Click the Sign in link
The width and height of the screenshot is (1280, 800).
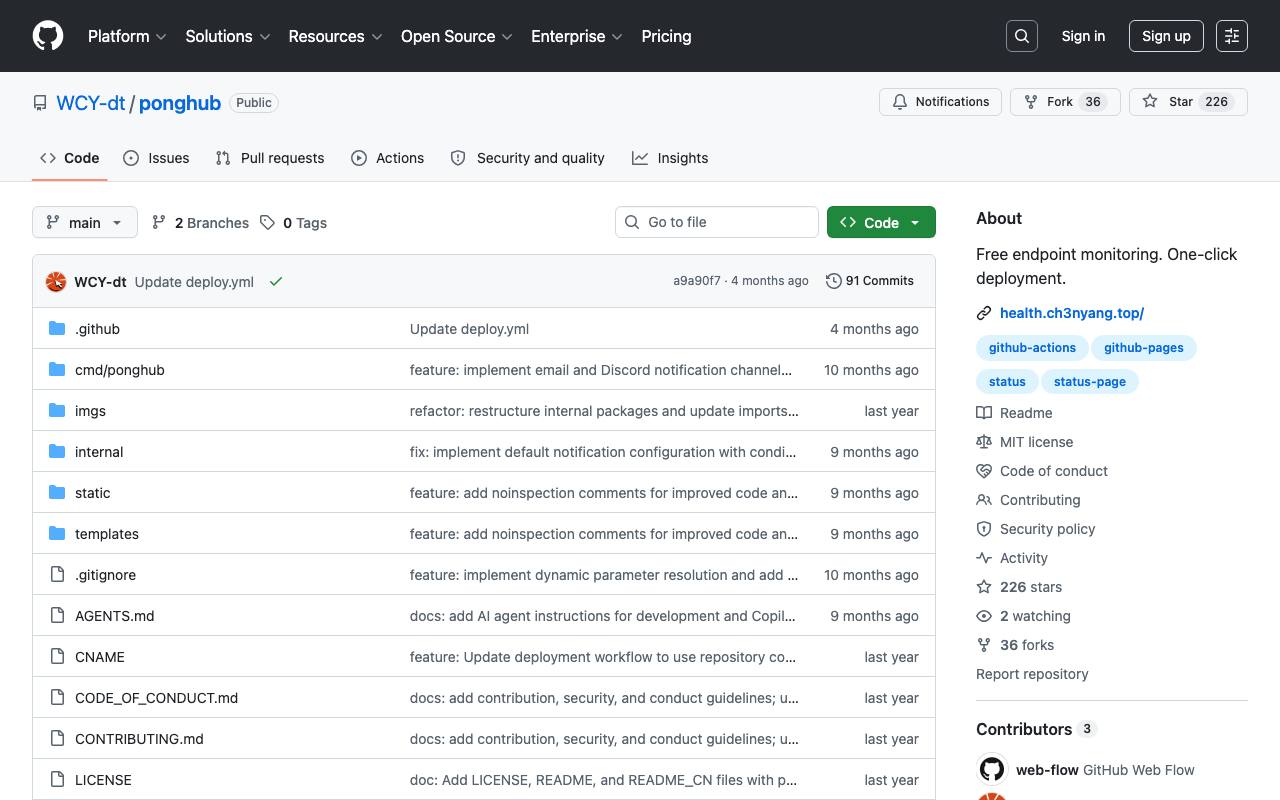(1083, 36)
